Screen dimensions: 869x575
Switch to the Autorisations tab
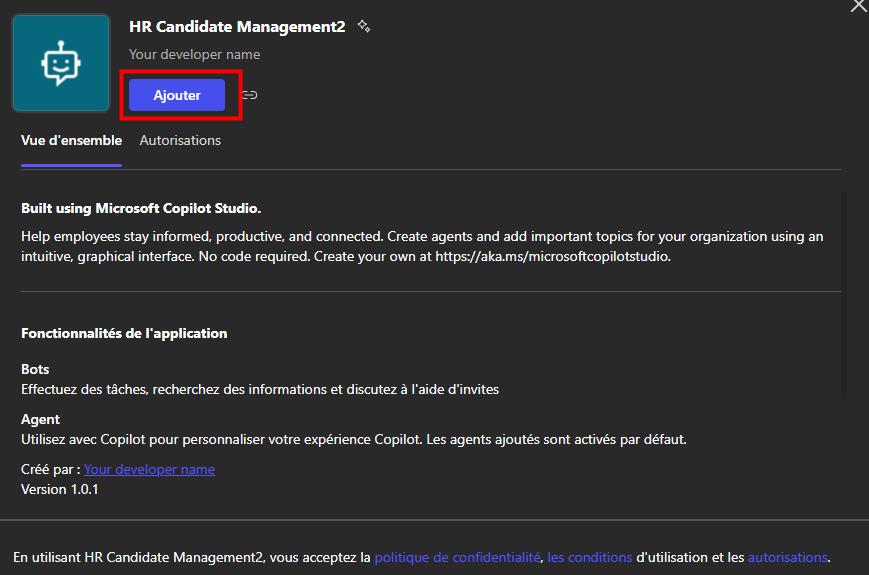180,140
